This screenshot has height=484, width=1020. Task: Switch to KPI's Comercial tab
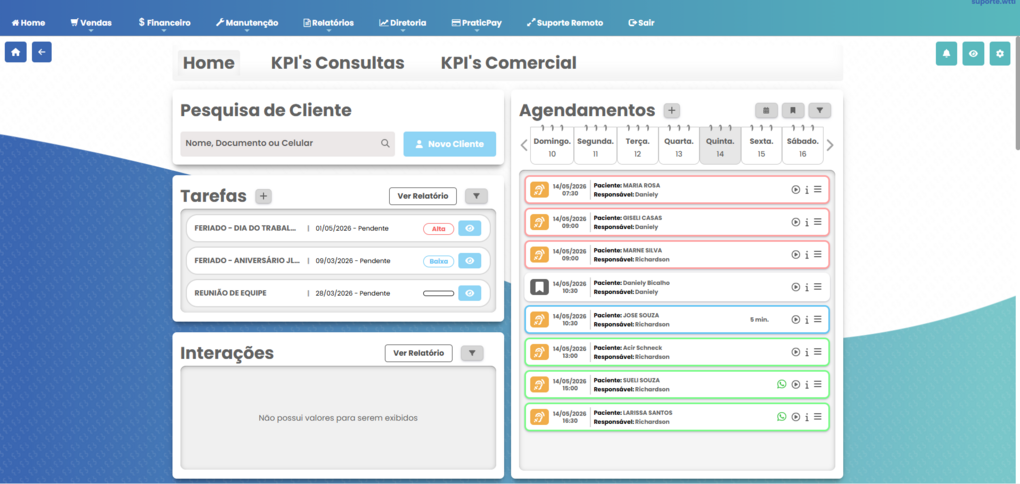click(x=509, y=63)
